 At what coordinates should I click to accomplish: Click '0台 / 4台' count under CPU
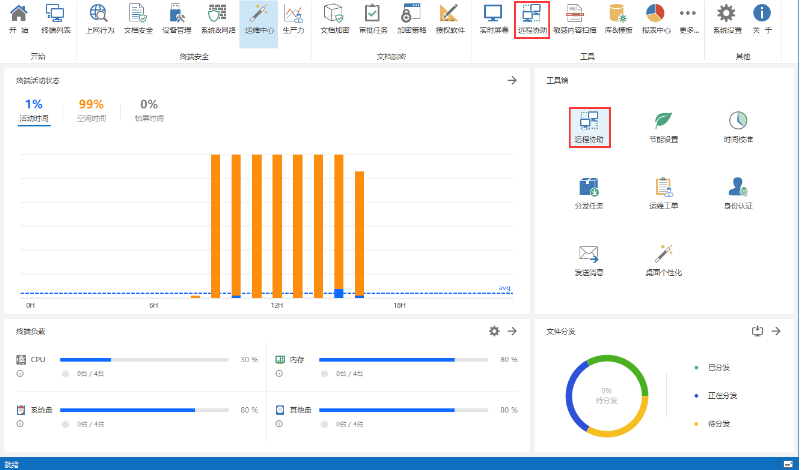[90, 373]
